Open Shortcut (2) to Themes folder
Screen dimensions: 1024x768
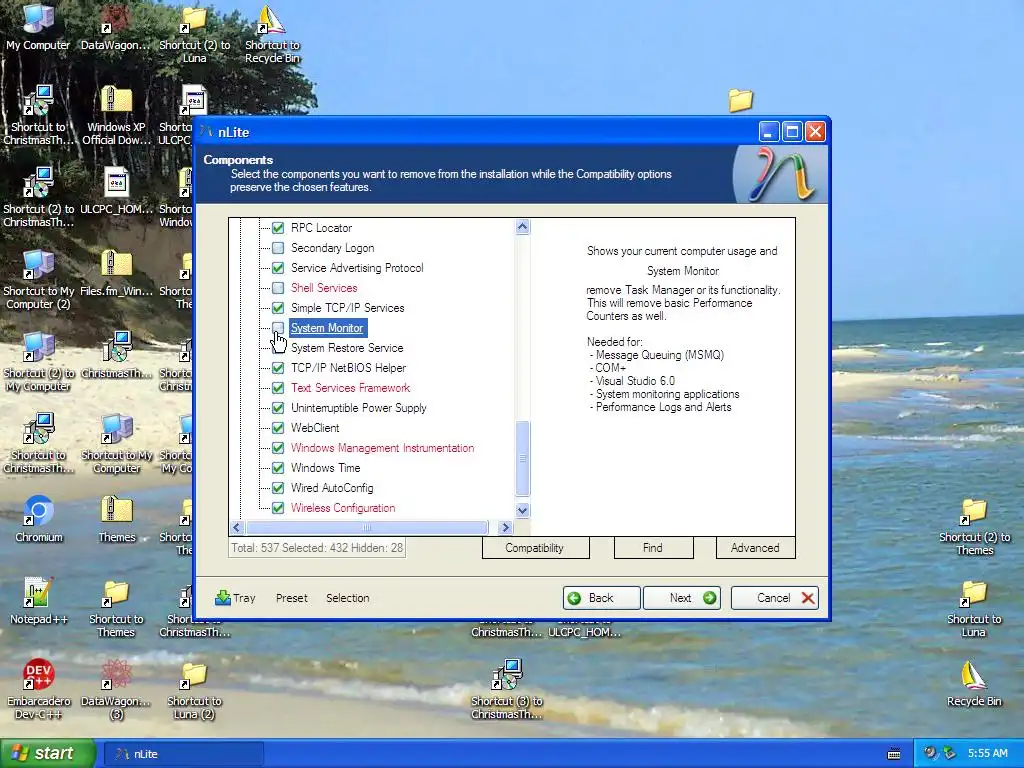(x=974, y=526)
